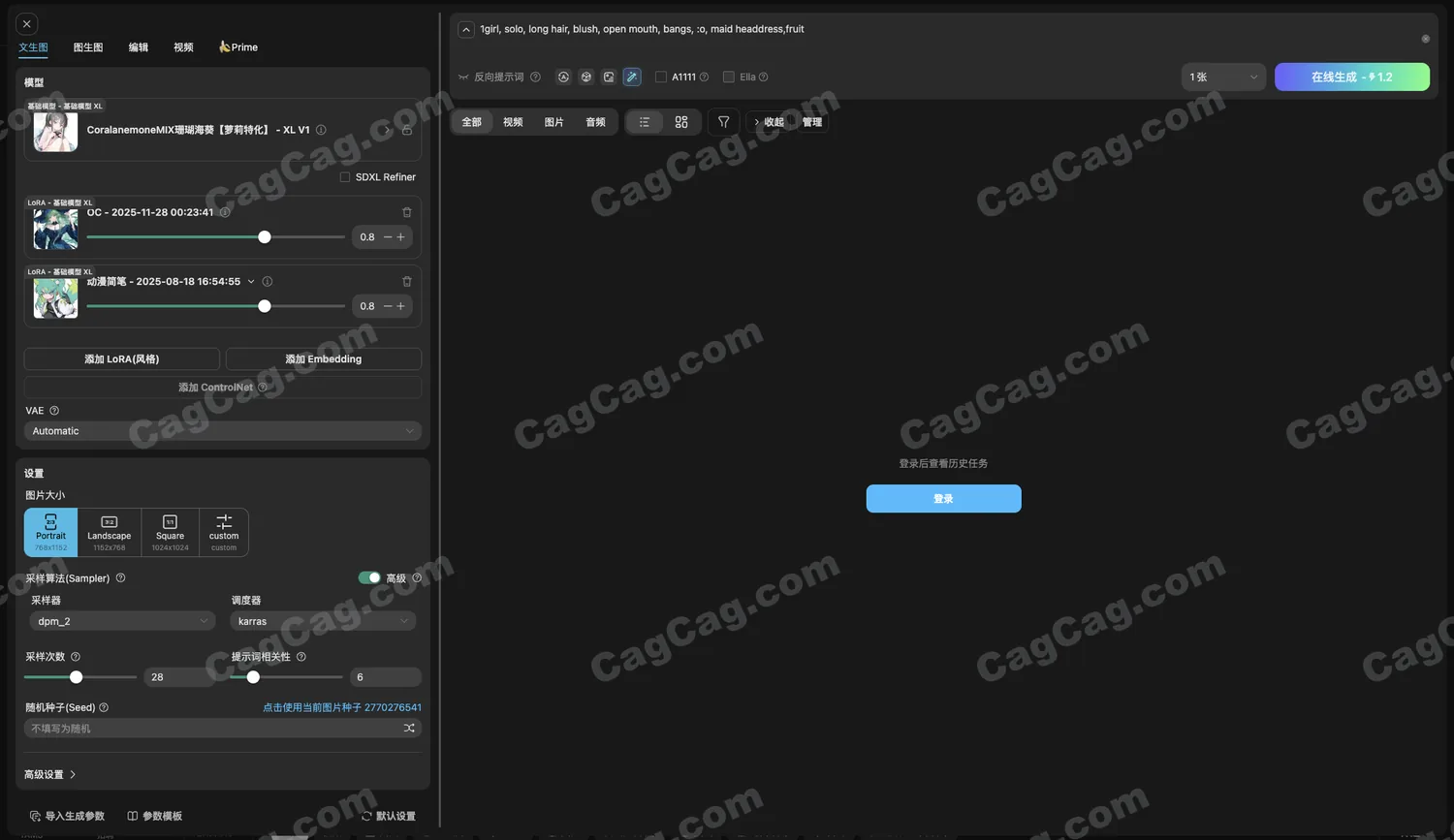Click the shuffle seed icon
The height and width of the screenshot is (840, 1454).
409,728
